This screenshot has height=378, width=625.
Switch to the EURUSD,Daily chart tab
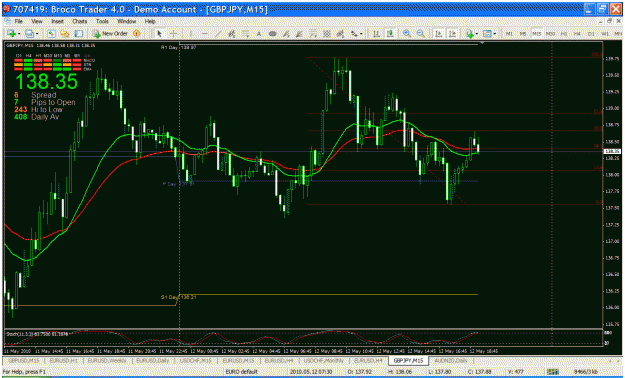(x=153, y=360)
